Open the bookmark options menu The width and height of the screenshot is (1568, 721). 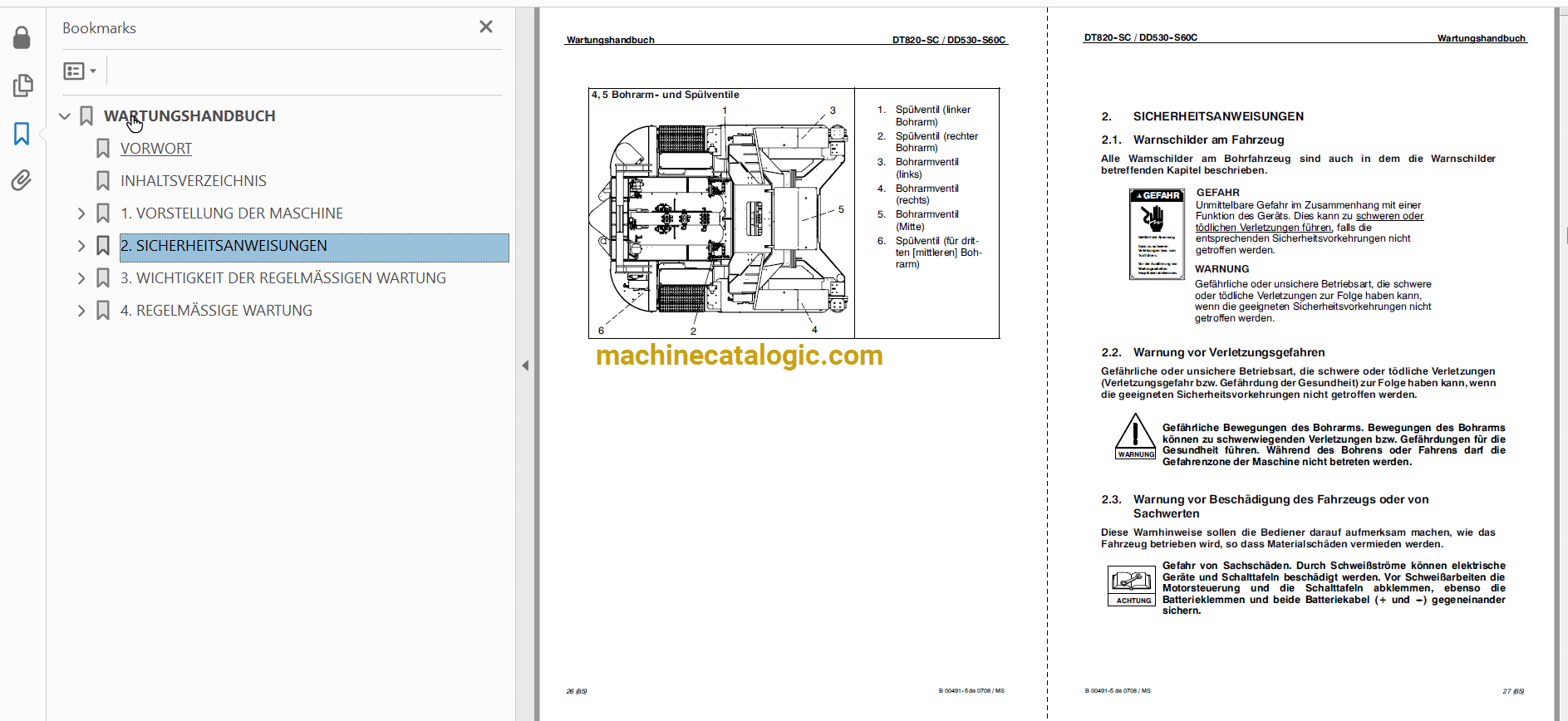tap(80, 71)
